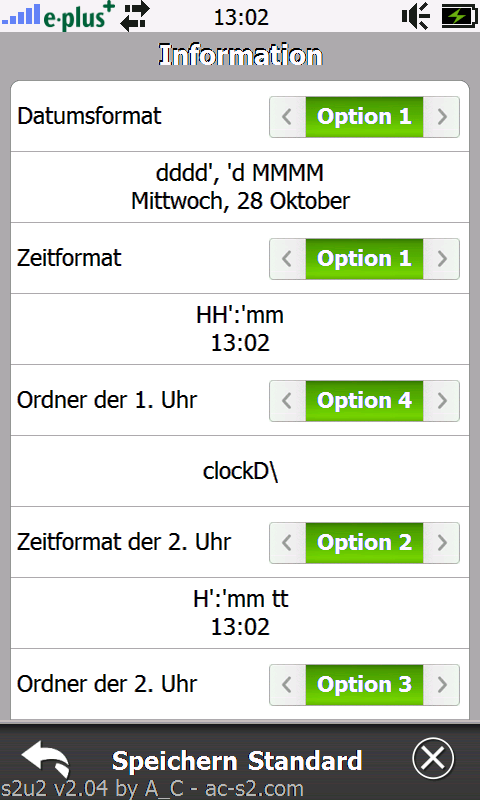Advance Ordner der 2. Uhr option
This screenshot has width=480, height=800.
pos(442,684)
